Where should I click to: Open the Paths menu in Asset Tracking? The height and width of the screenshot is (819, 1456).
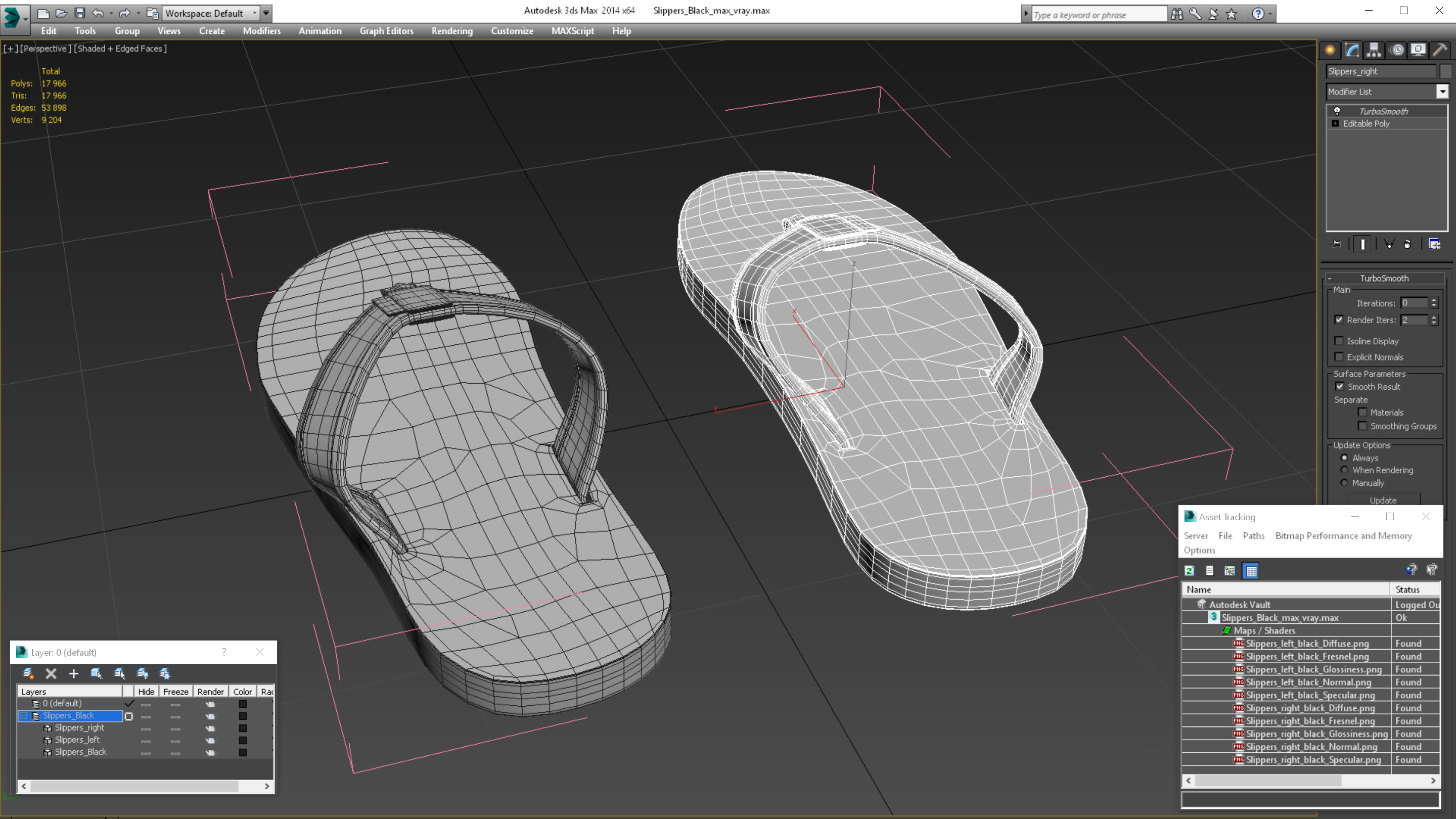[1253, 535]
